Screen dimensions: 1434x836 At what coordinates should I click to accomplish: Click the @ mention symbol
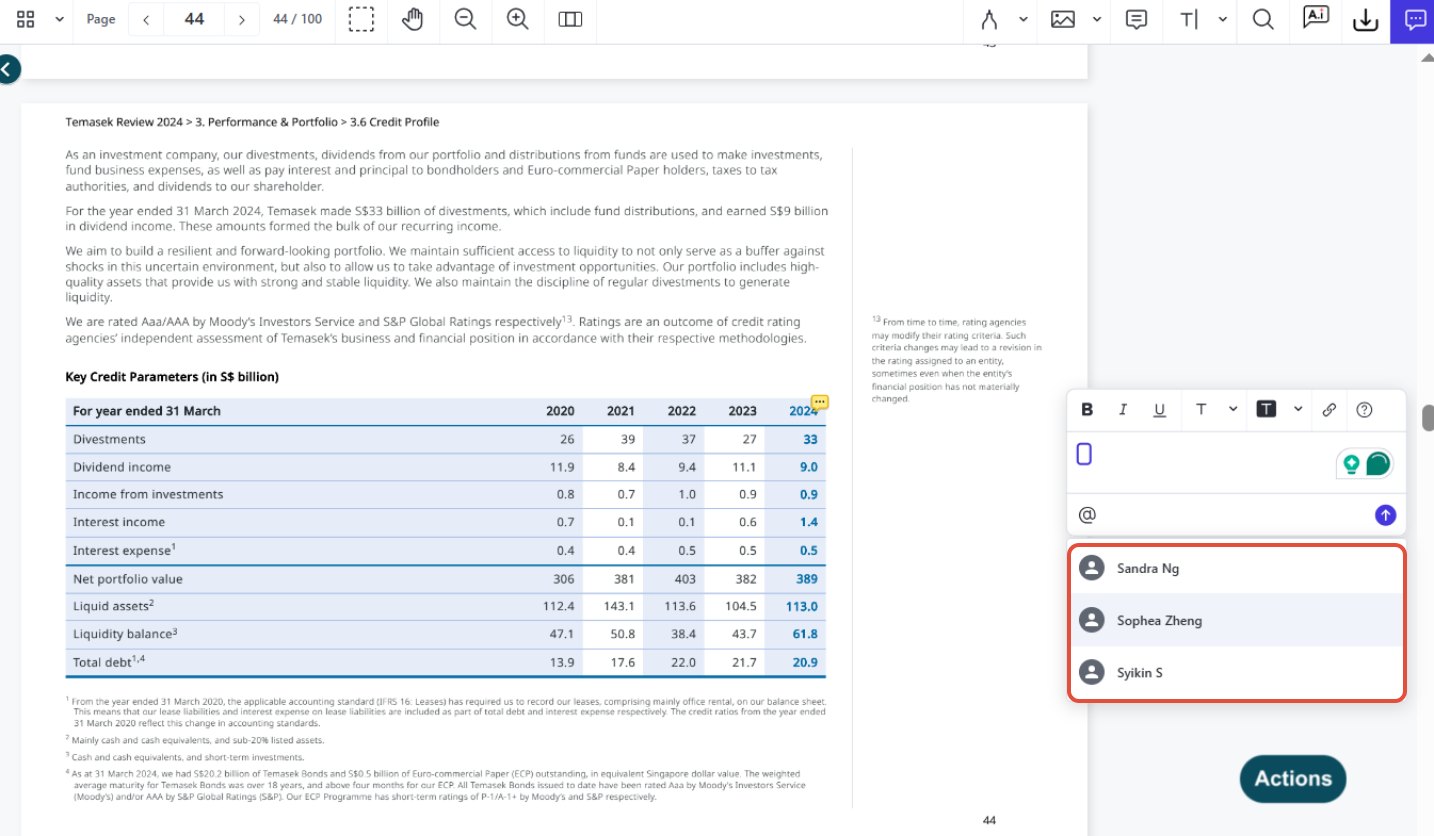[1087, 515]
